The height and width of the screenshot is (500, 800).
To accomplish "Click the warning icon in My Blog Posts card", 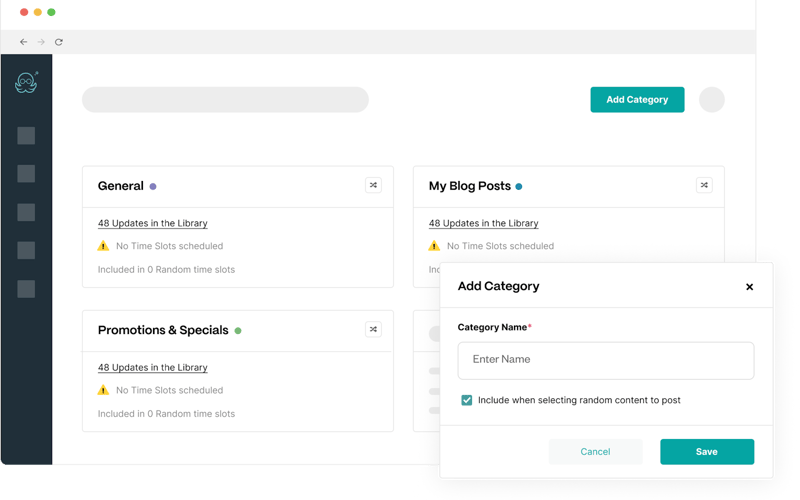I will [434, 246].
